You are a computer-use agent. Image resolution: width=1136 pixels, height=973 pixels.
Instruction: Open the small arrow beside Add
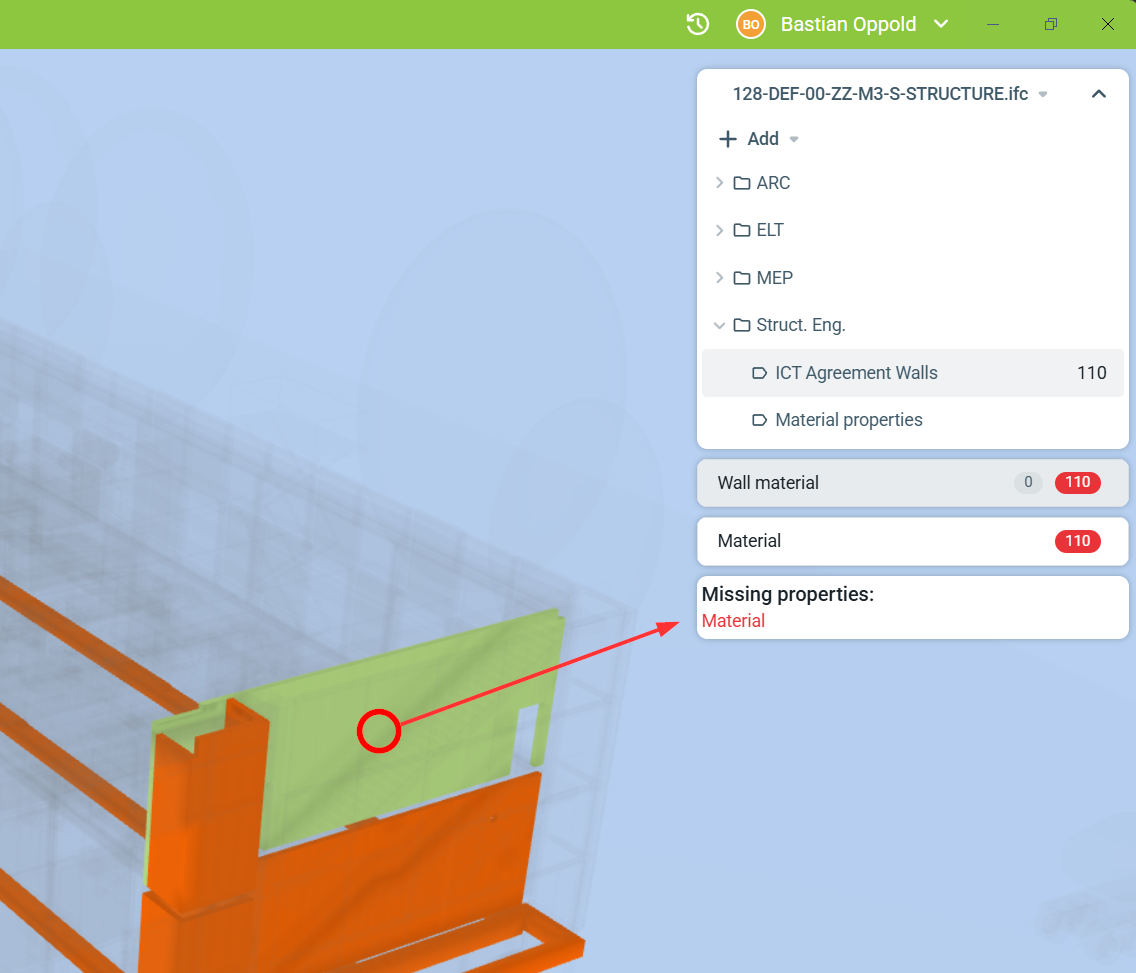click(794, 139)
